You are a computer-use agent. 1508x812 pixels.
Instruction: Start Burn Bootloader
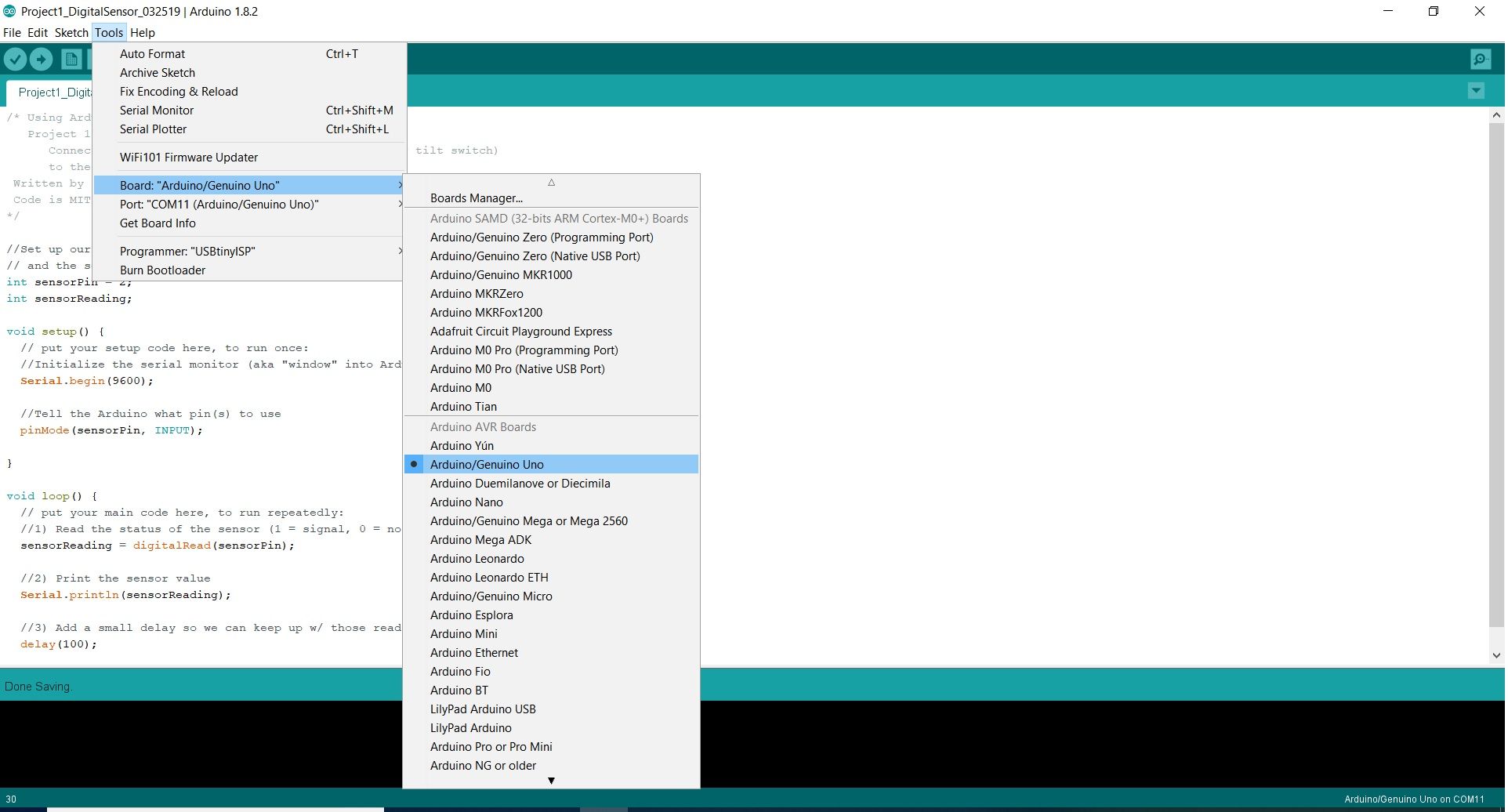[x=162, y=270]
